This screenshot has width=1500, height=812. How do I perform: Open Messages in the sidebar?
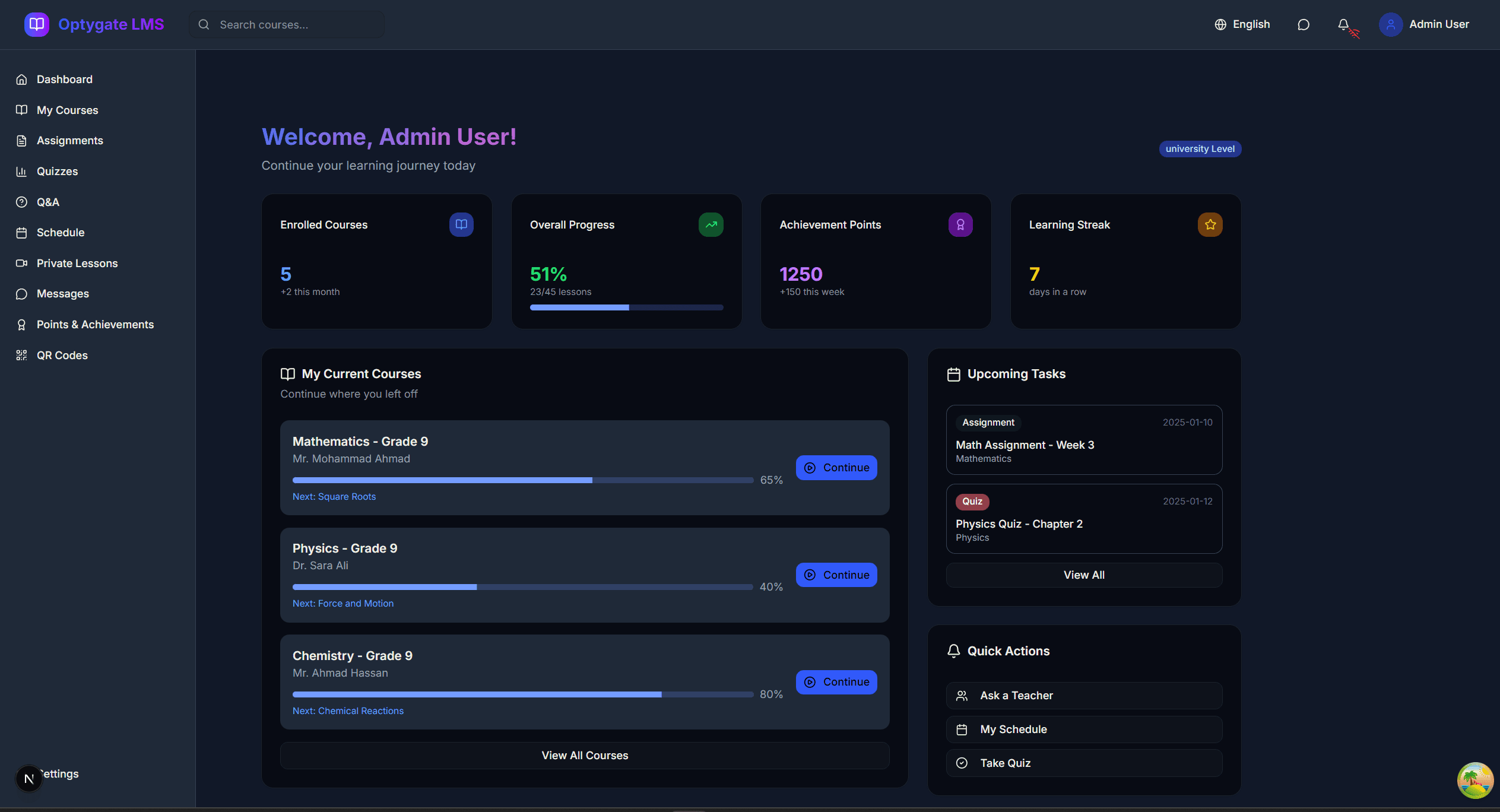click(x=97, y=294)
